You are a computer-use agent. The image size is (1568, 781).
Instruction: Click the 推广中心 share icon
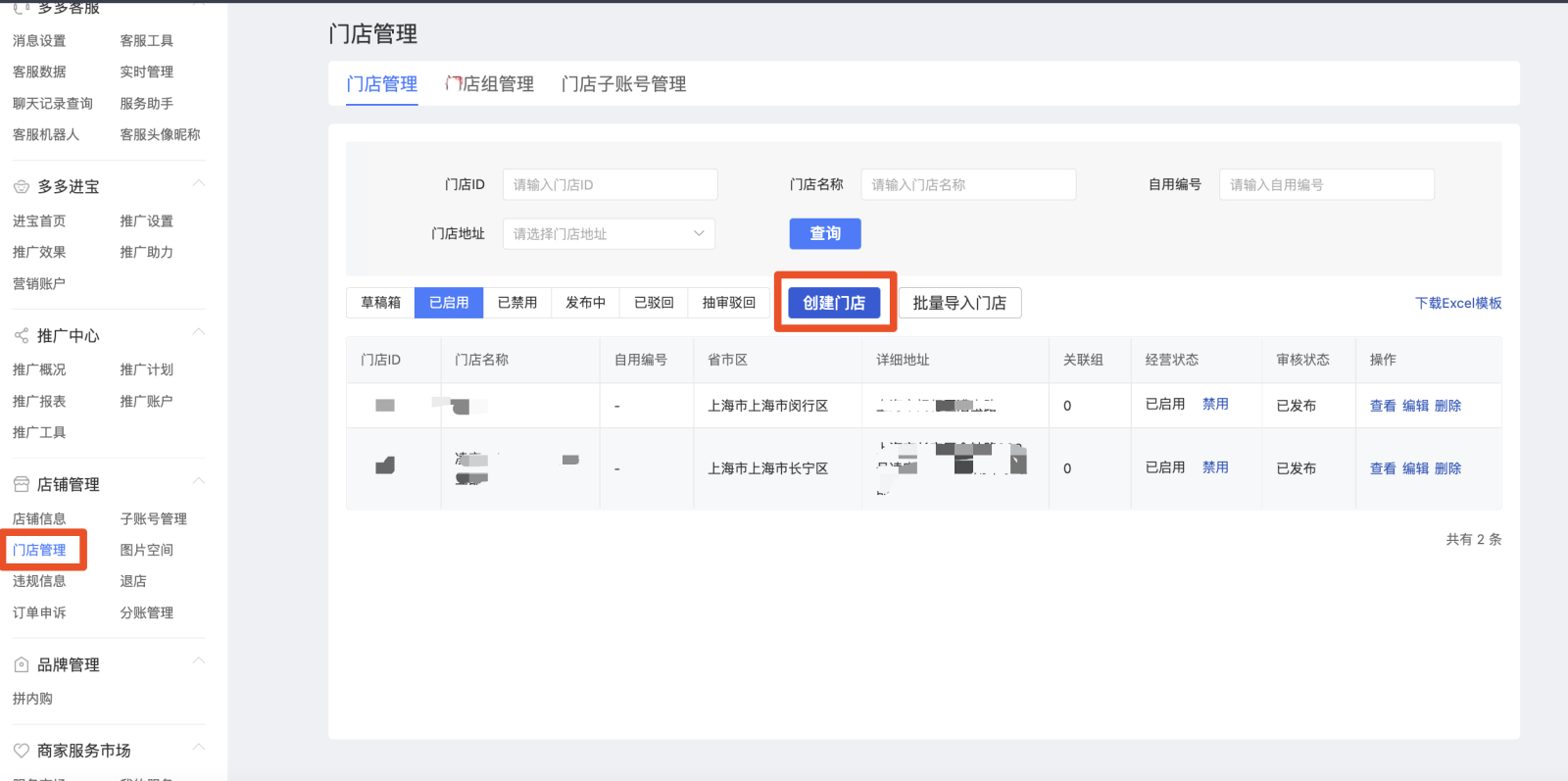(21, 336)
